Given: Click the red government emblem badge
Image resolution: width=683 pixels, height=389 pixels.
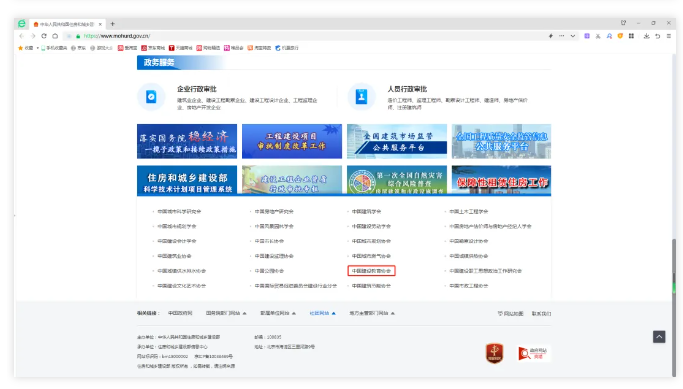Looking at the screenshot, I should coord(494,353).
